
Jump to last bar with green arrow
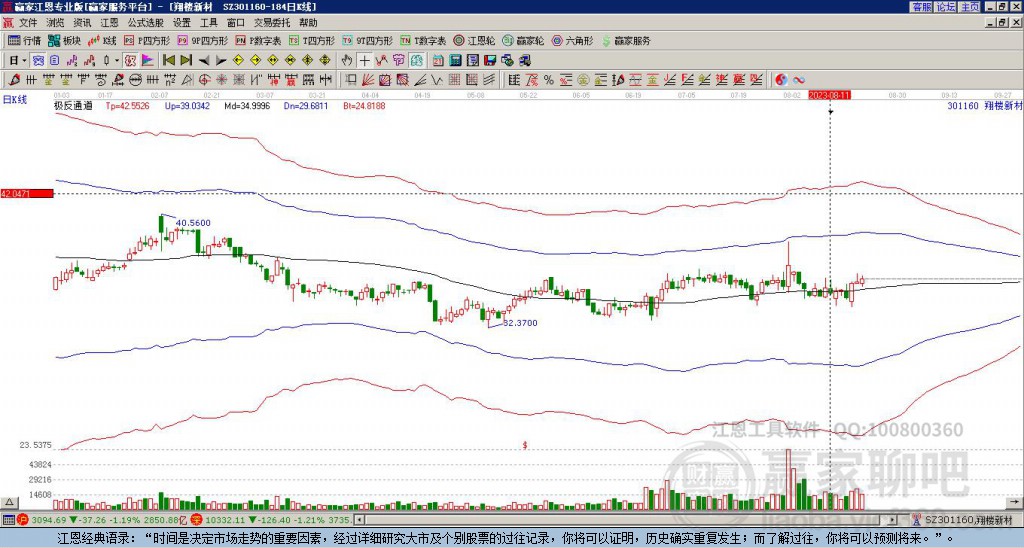coord(186,60)
